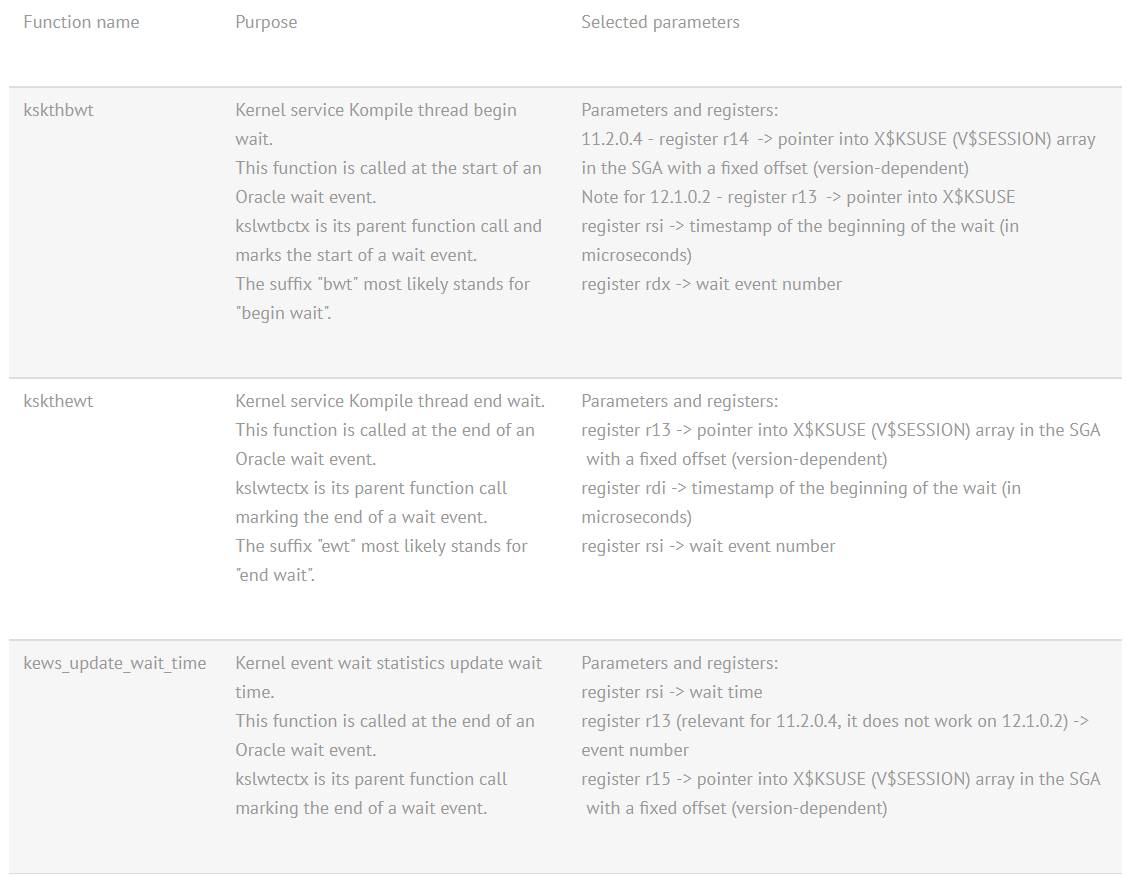
Task: Select the kskthewt function name cell
Action: click(58, 401)
